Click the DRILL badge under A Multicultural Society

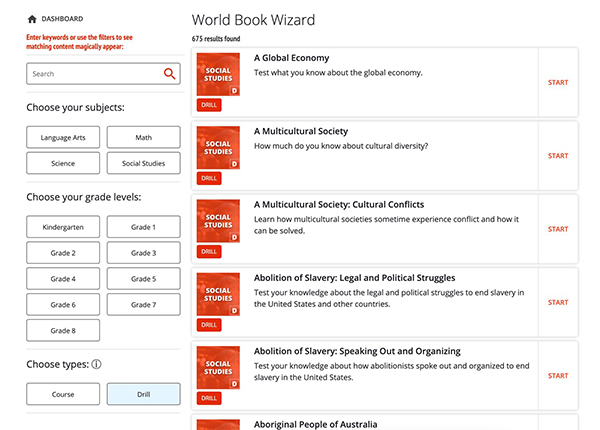coord(209,178)
